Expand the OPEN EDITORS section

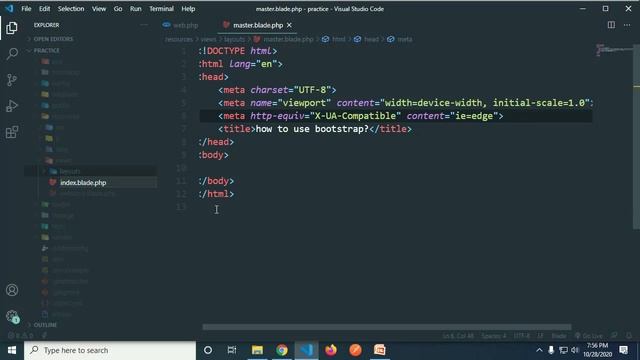coord(53,39)
